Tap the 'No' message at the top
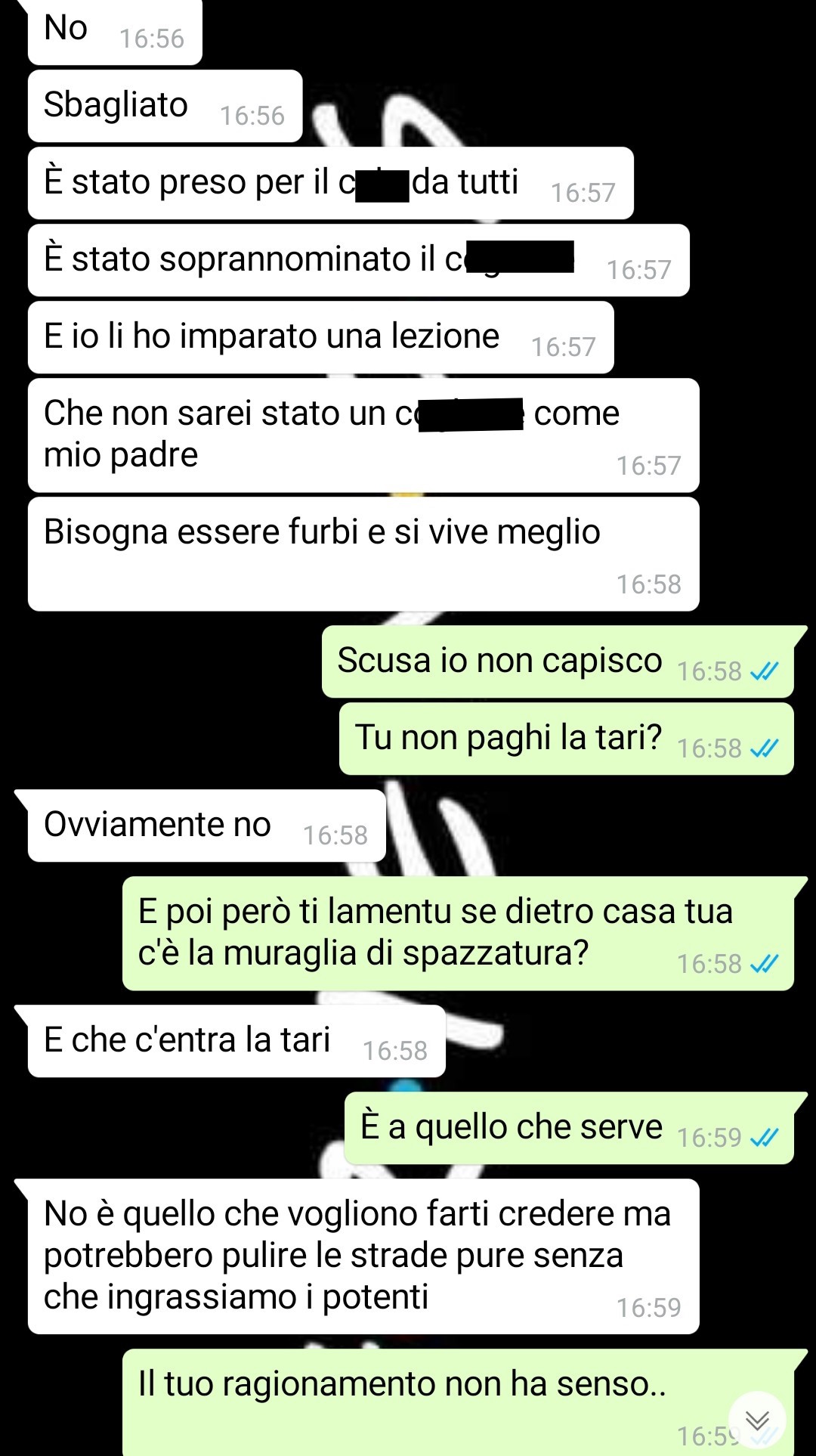816x1456 pixels. [115, 32]
